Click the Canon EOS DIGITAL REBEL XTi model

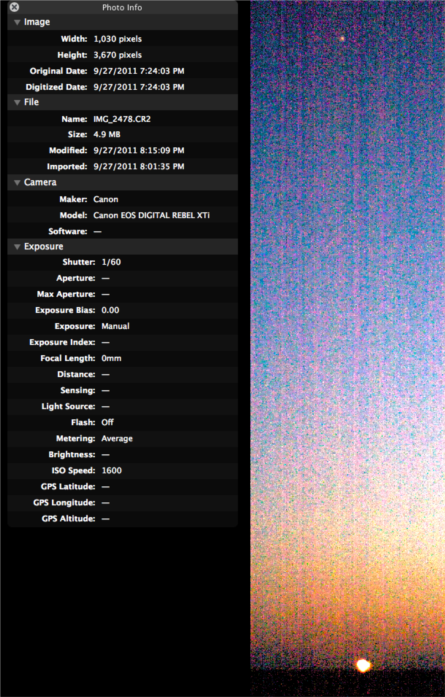pos(152,215)
